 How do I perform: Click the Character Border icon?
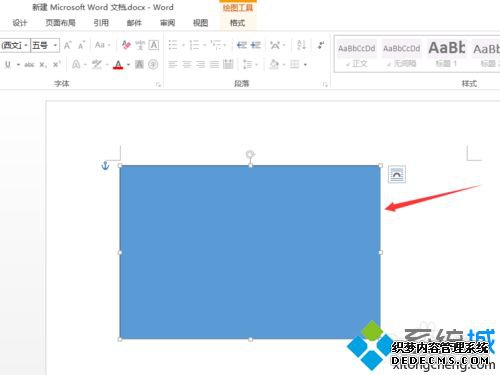pos(154,45)
